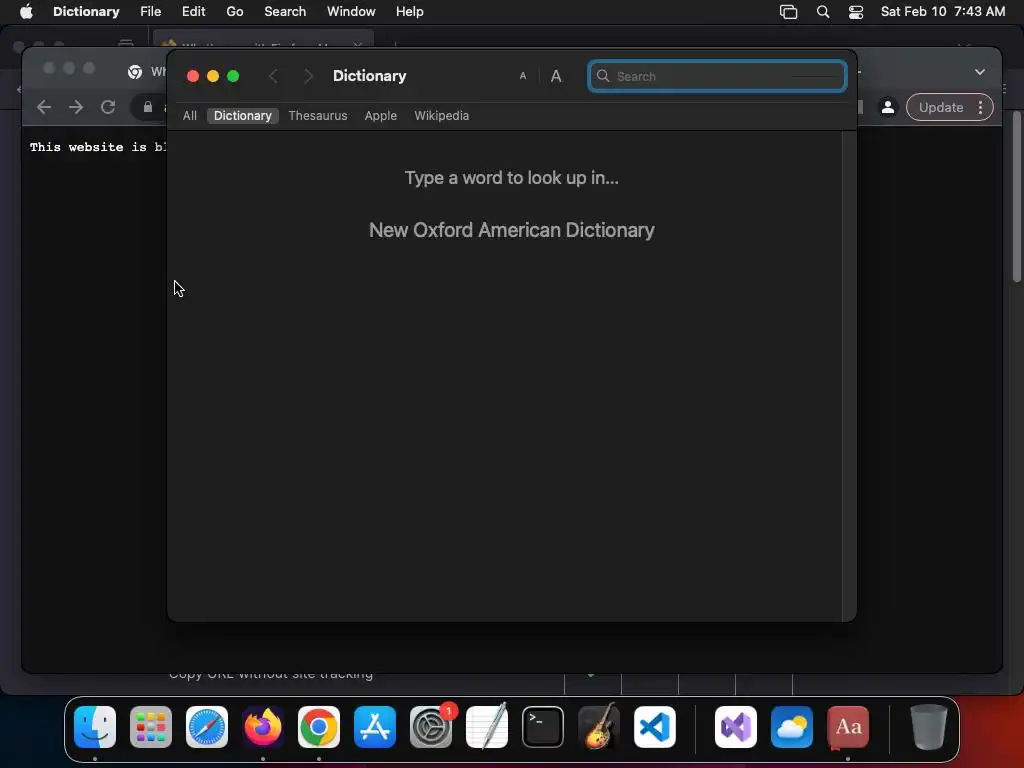Open the Dictionary app menu
Image resolution: width=1024 pixels, height=768 pixels.
[x=86, y=12]
